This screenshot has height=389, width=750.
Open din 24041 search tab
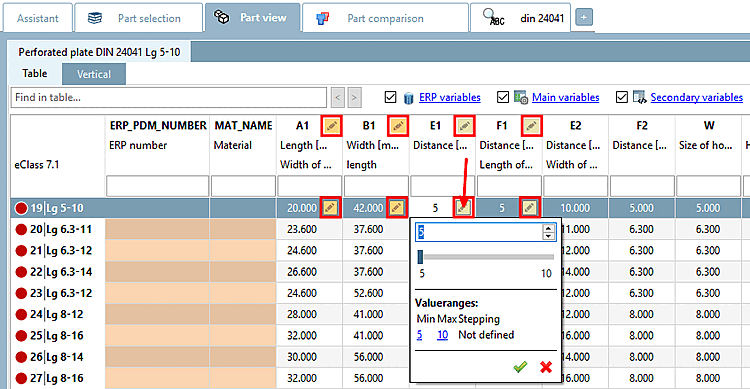pos(520,18)
